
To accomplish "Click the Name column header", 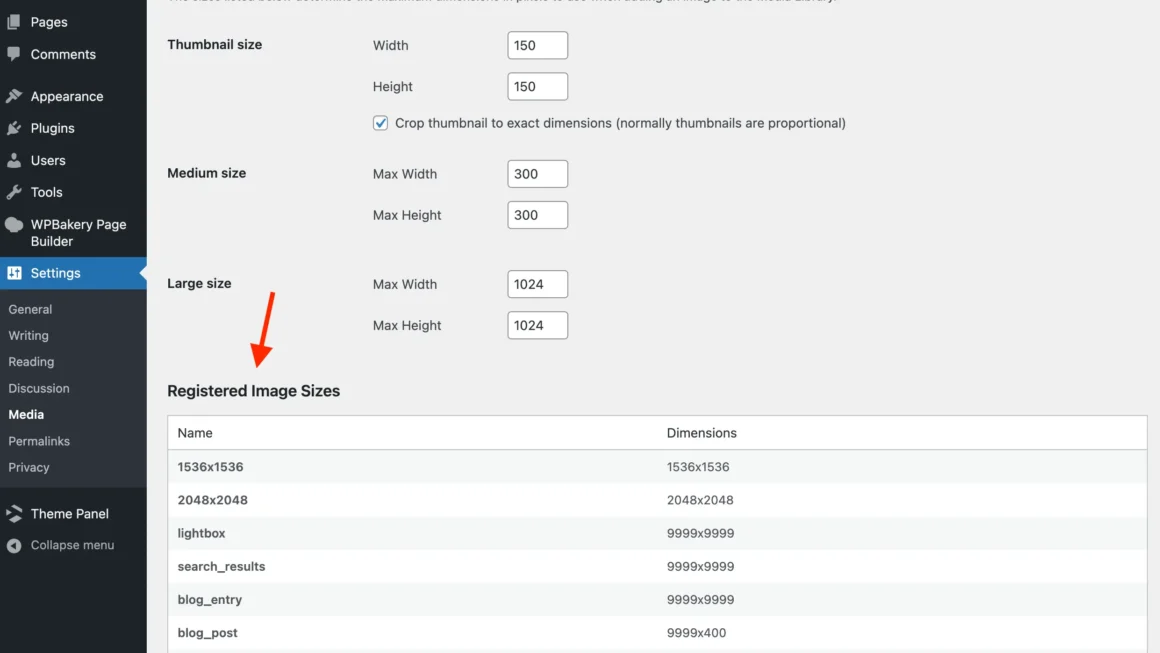I will tap(195, 433).
